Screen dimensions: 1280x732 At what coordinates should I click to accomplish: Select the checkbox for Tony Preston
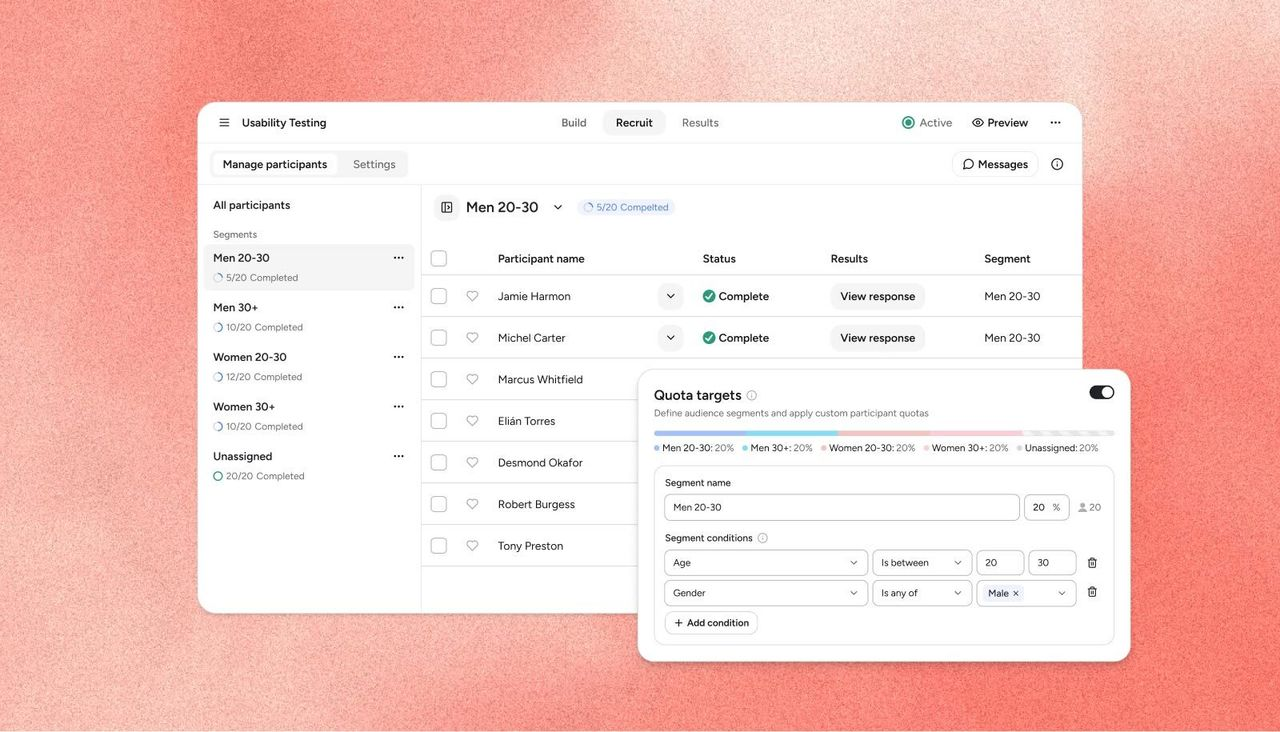[x=439, y=546]
